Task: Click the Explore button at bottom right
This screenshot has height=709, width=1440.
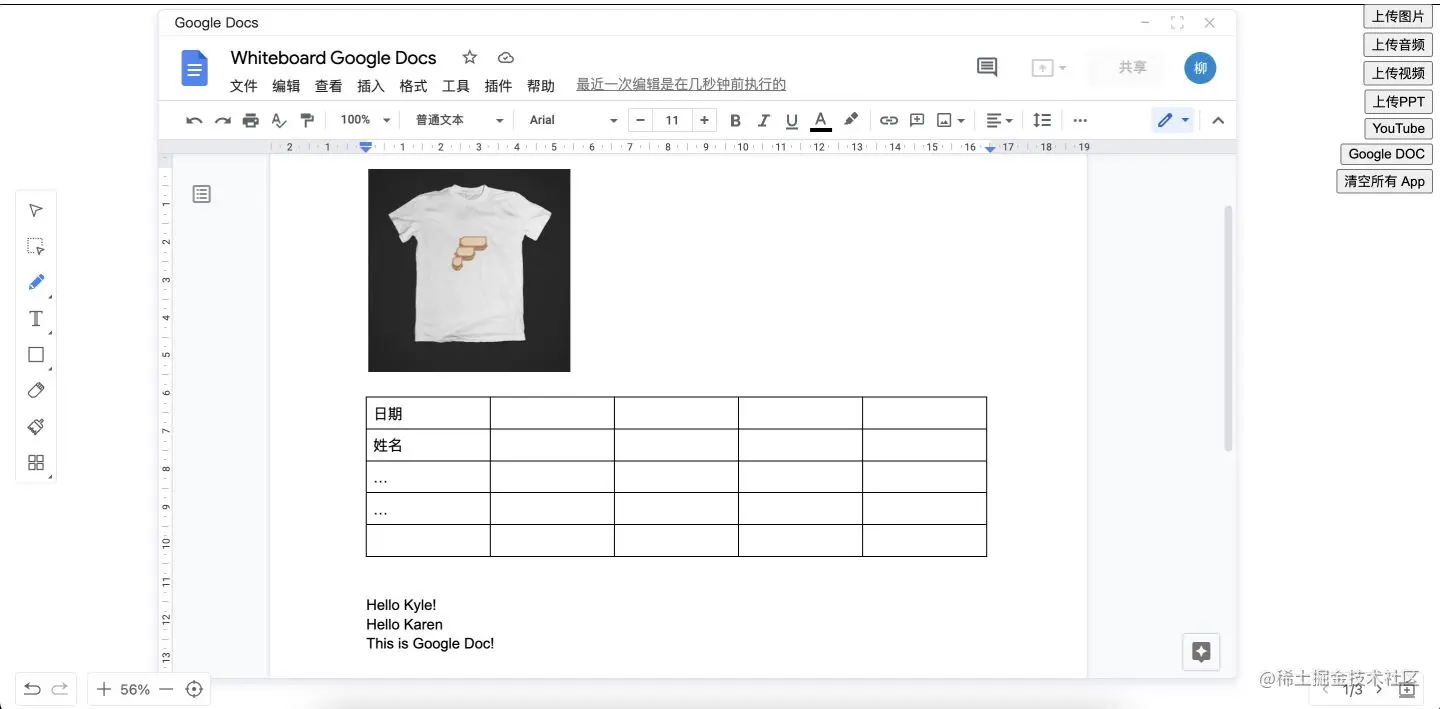Action: tap(1201, 653)
